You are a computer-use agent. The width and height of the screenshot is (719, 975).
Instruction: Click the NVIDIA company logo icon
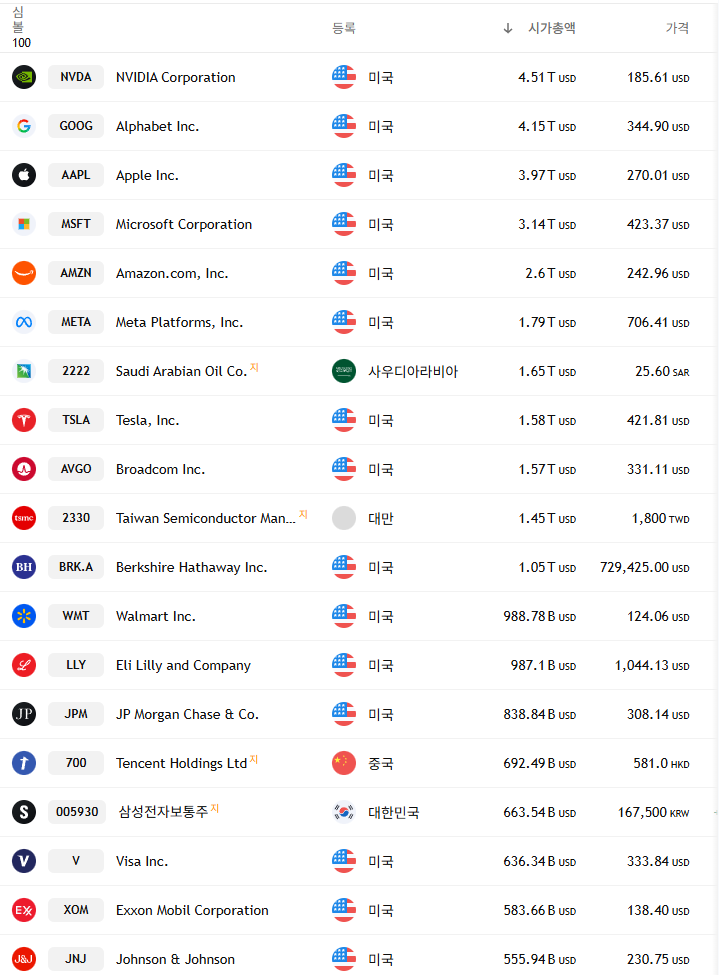coord(24,77)
